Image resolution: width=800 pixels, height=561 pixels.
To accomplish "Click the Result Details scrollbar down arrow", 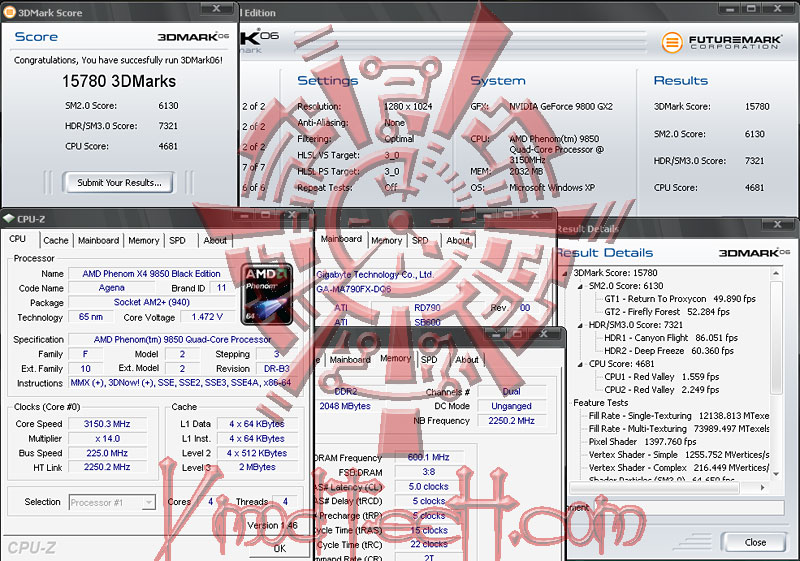I will click(776, 474).
